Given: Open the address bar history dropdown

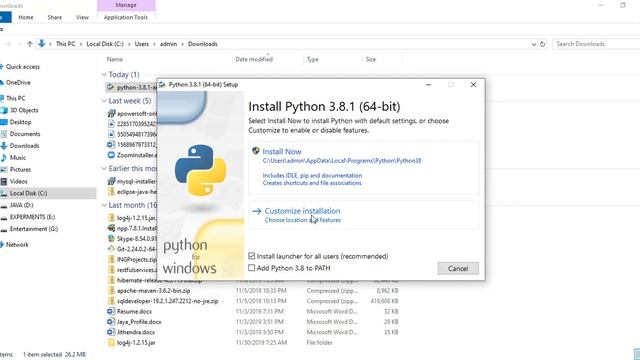Looking at the screenshot, I should [x=534, y=44].
